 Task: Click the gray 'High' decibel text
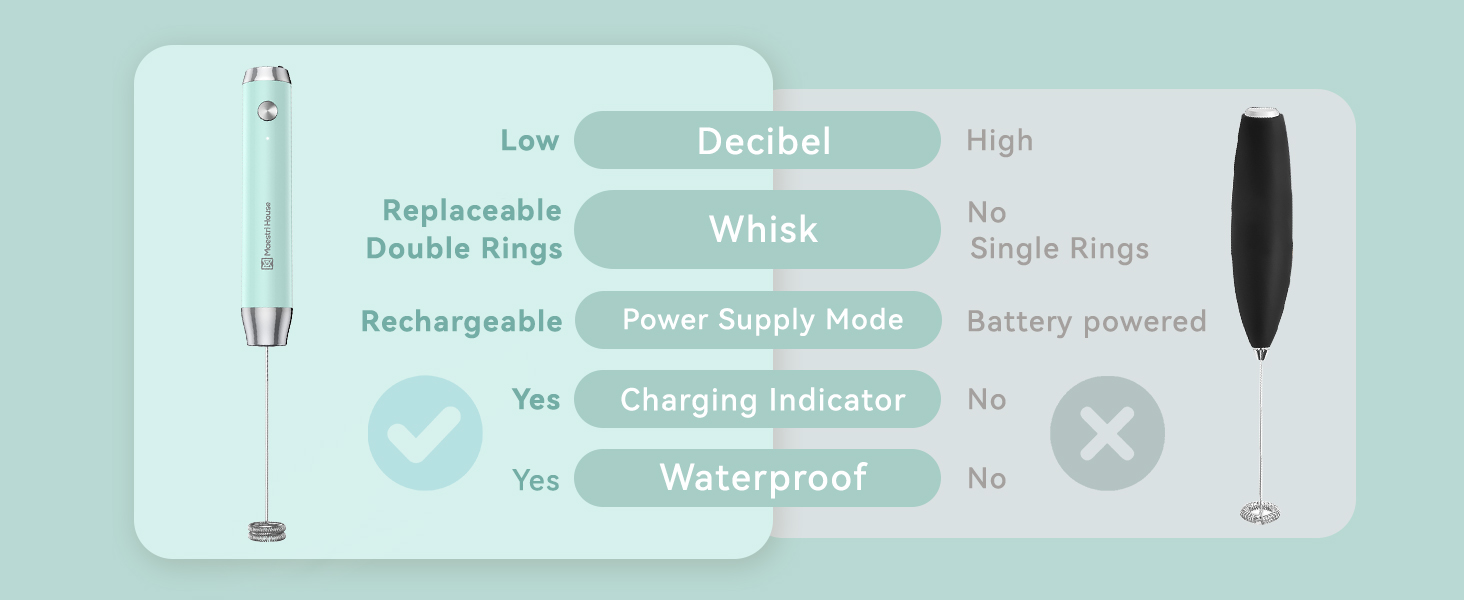click(999, 141)
